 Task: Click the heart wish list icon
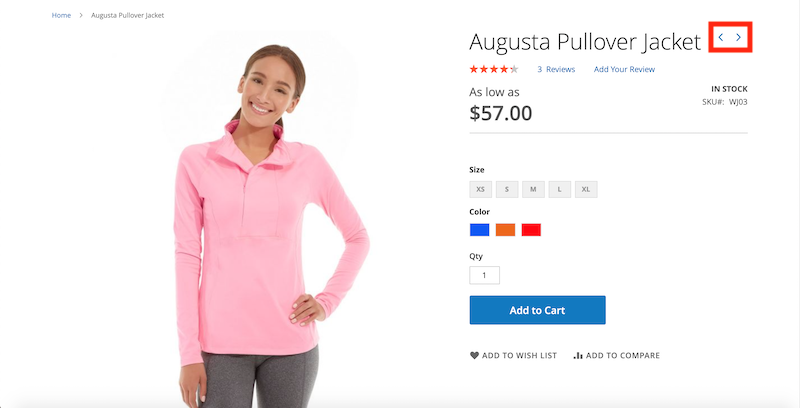tap(474, 355)
